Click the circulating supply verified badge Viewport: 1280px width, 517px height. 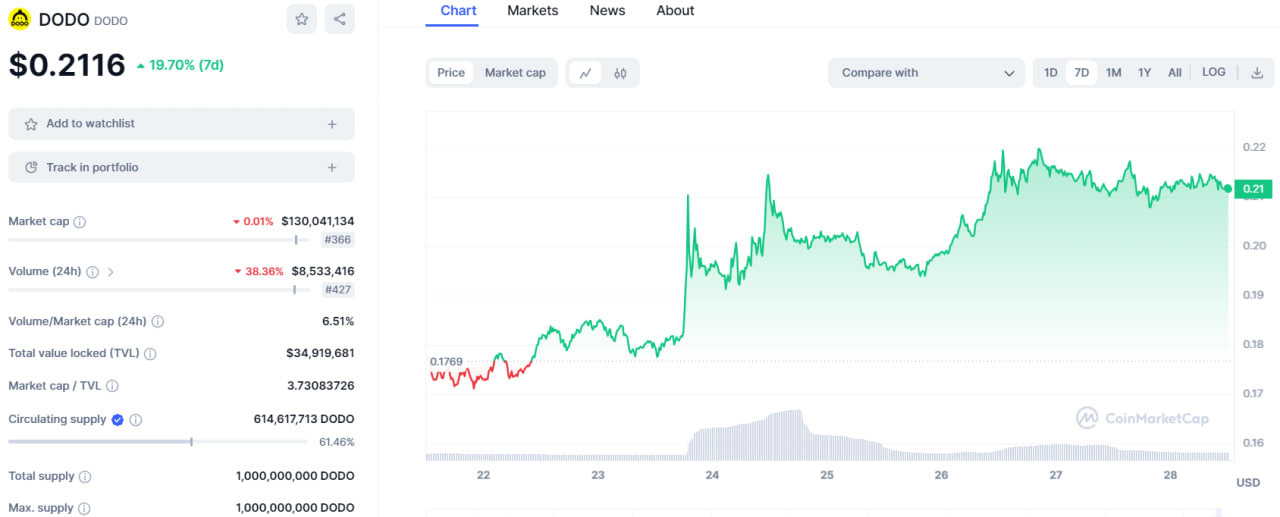tap(117, 420)
